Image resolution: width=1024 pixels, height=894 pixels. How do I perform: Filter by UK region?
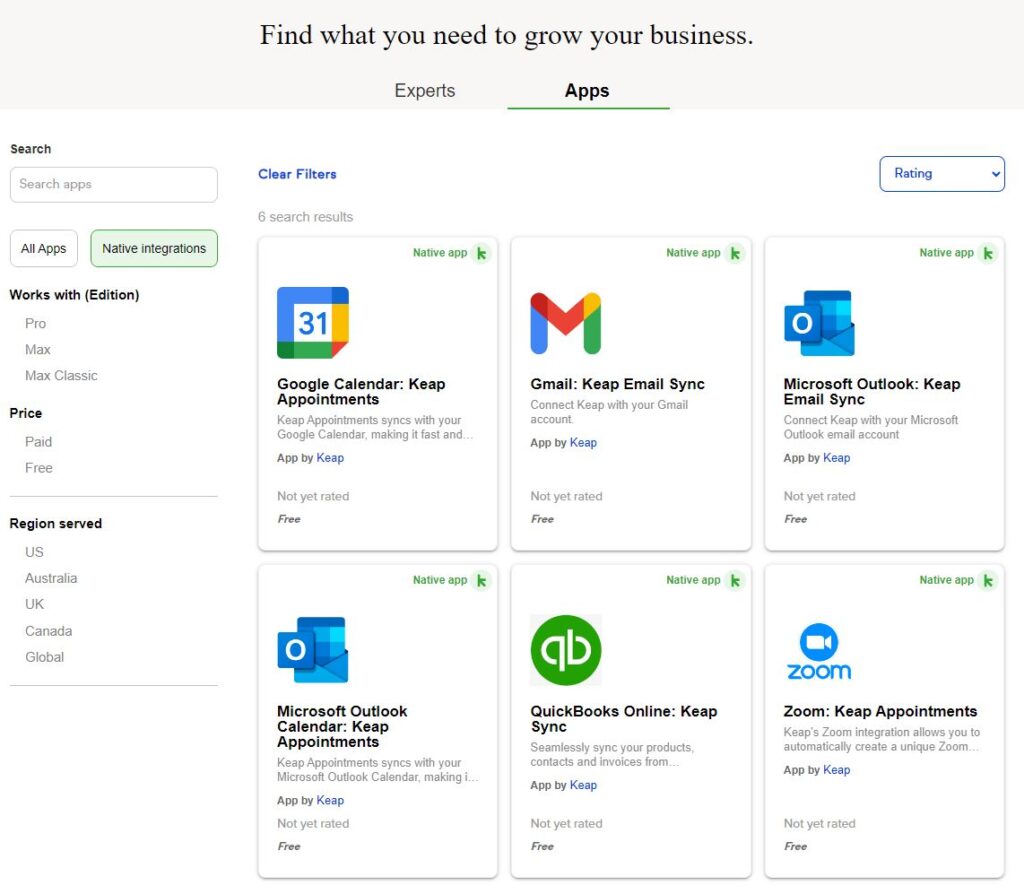click(x=35, y=605)
